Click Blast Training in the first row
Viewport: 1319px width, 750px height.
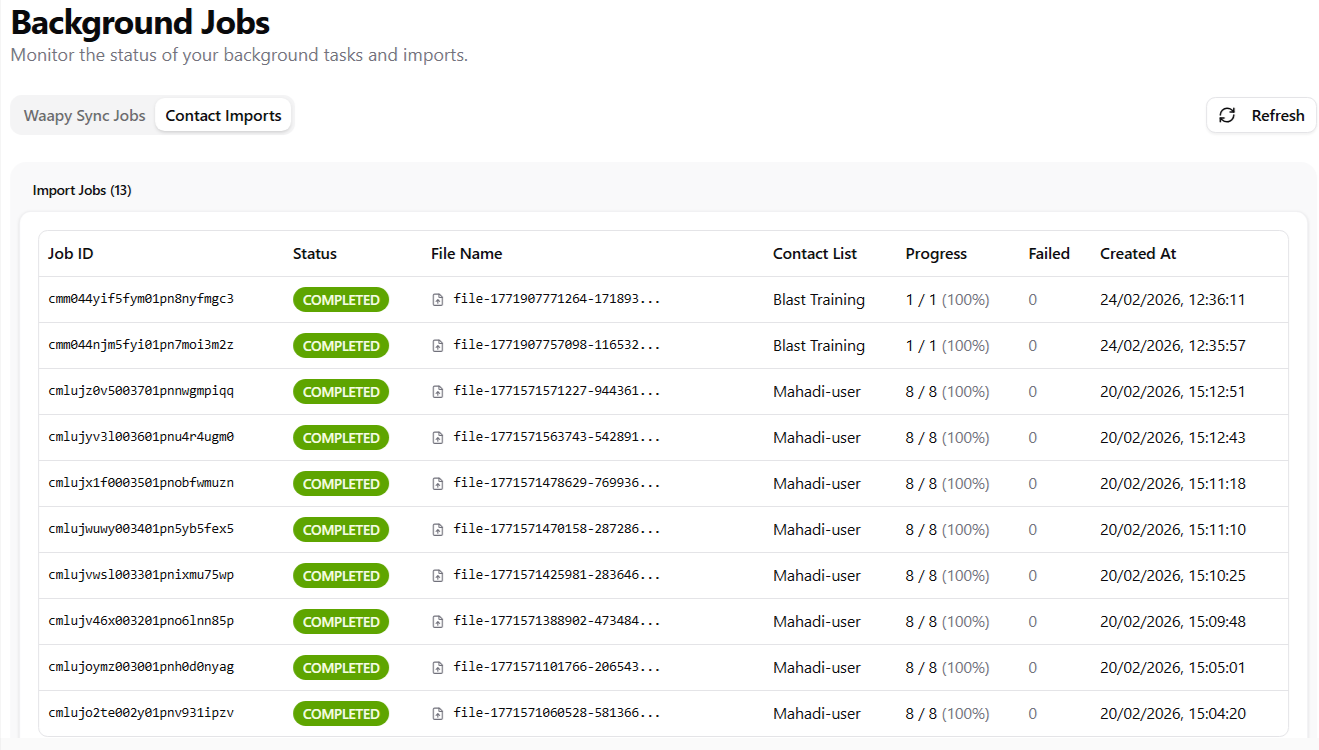pos(818,300)
